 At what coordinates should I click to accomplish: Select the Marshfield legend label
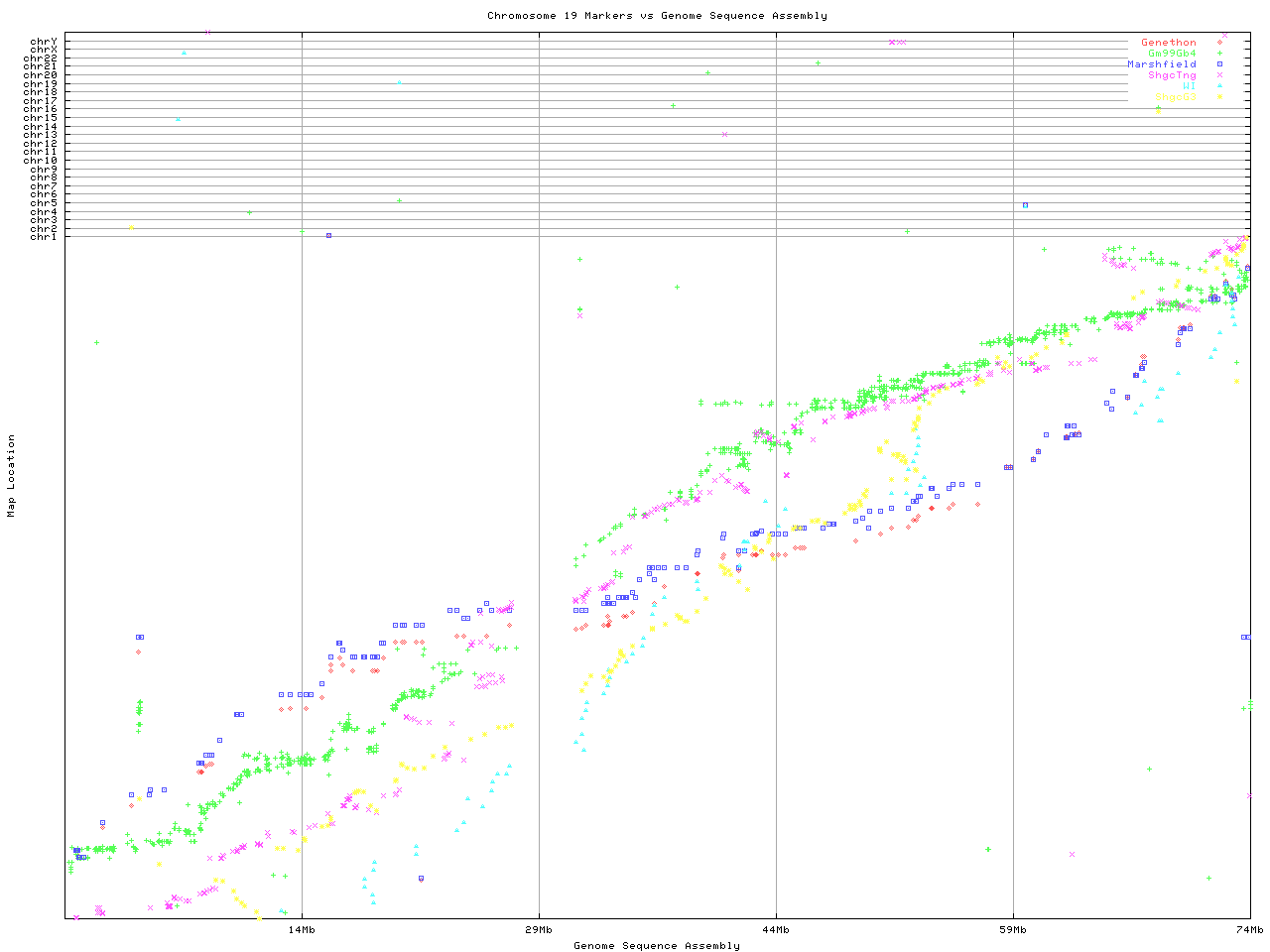[1161, 64]
